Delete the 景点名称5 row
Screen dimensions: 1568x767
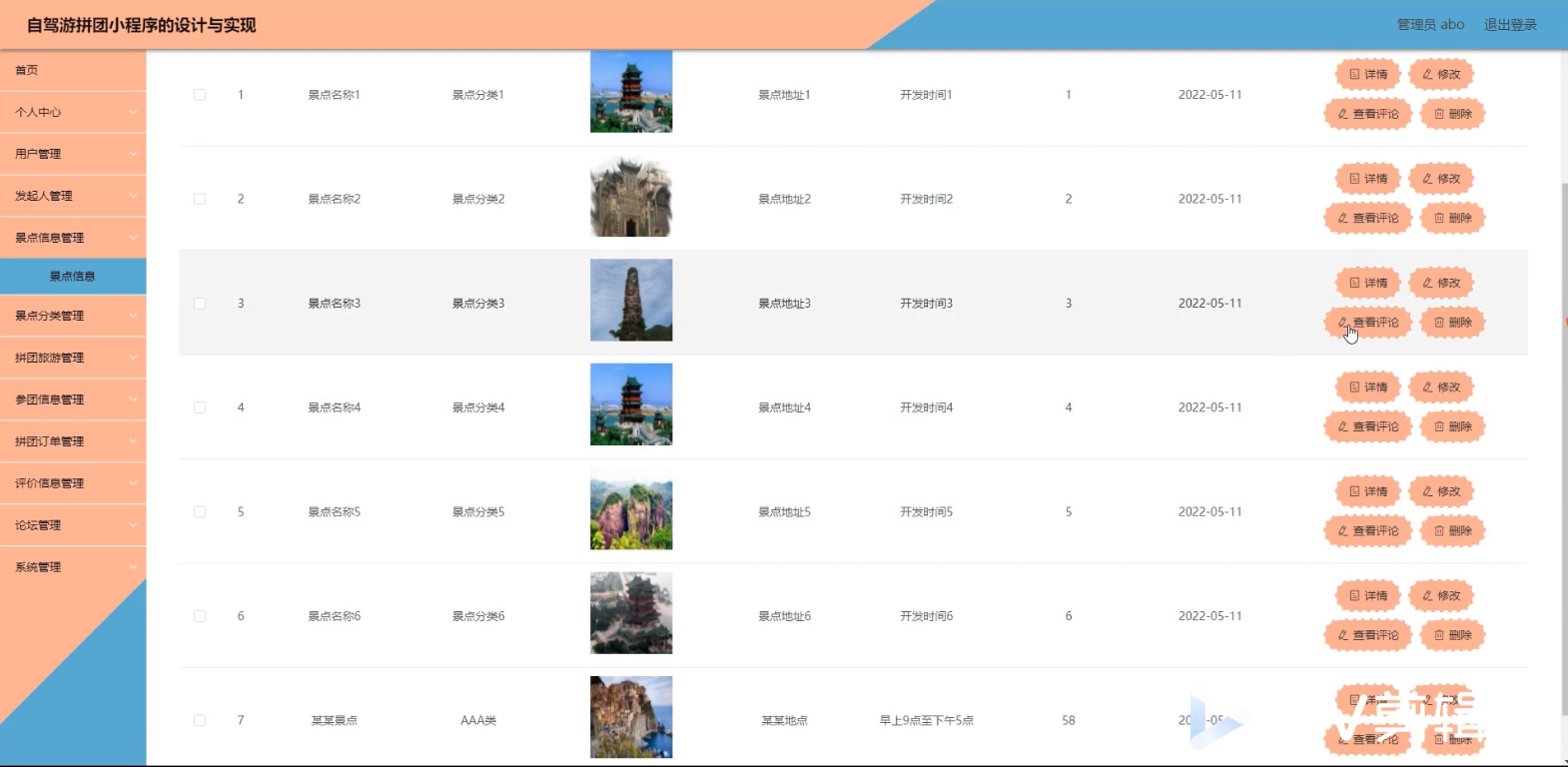click(1453, 531)
